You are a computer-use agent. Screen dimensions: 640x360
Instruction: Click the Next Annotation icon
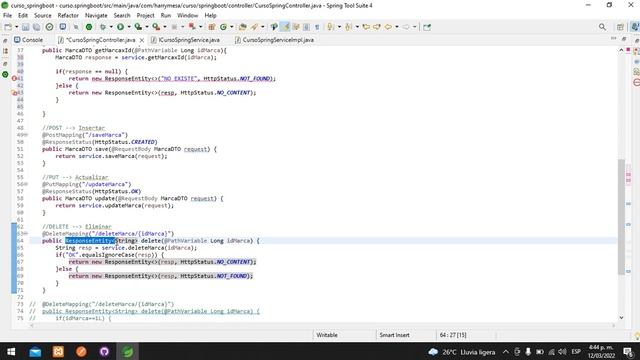click(x=330, y=27)
